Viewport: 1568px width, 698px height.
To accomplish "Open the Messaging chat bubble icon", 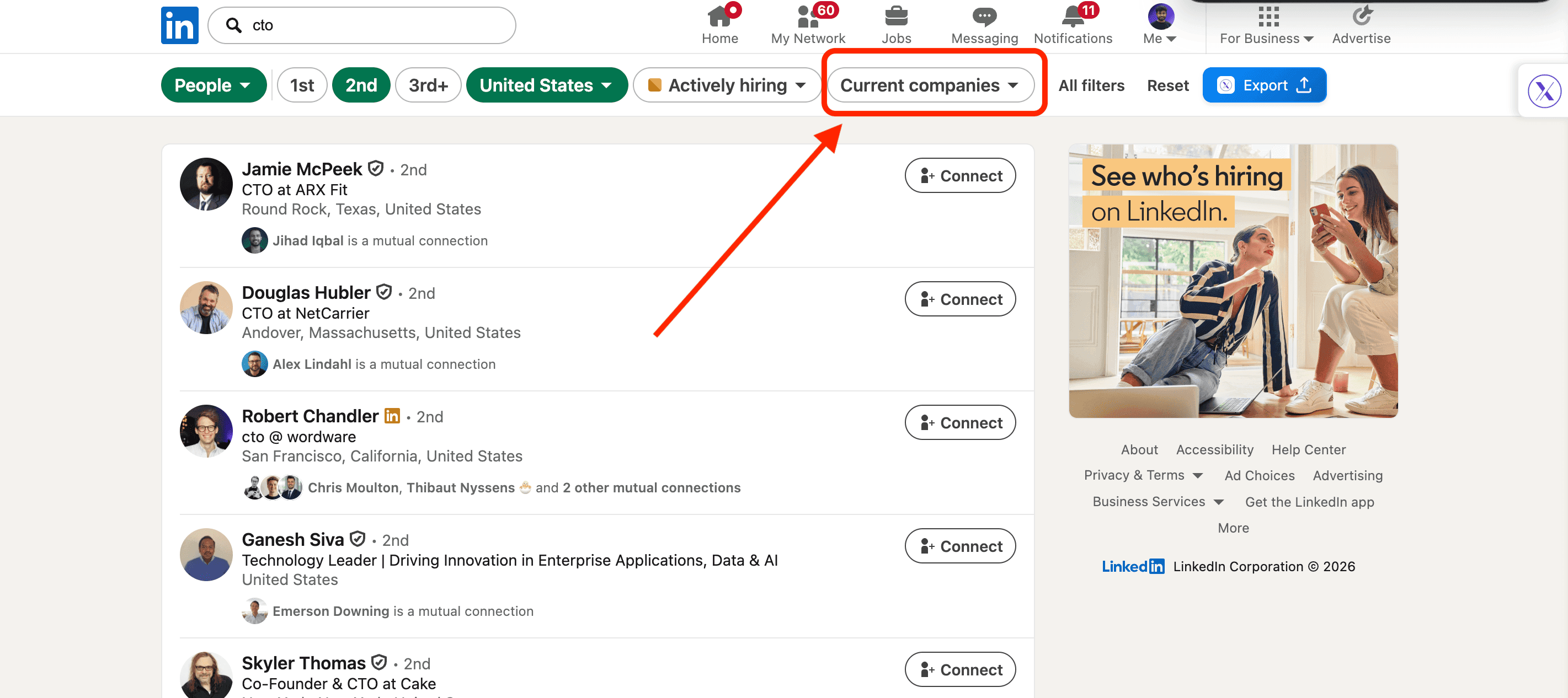I will coord(984,17).
